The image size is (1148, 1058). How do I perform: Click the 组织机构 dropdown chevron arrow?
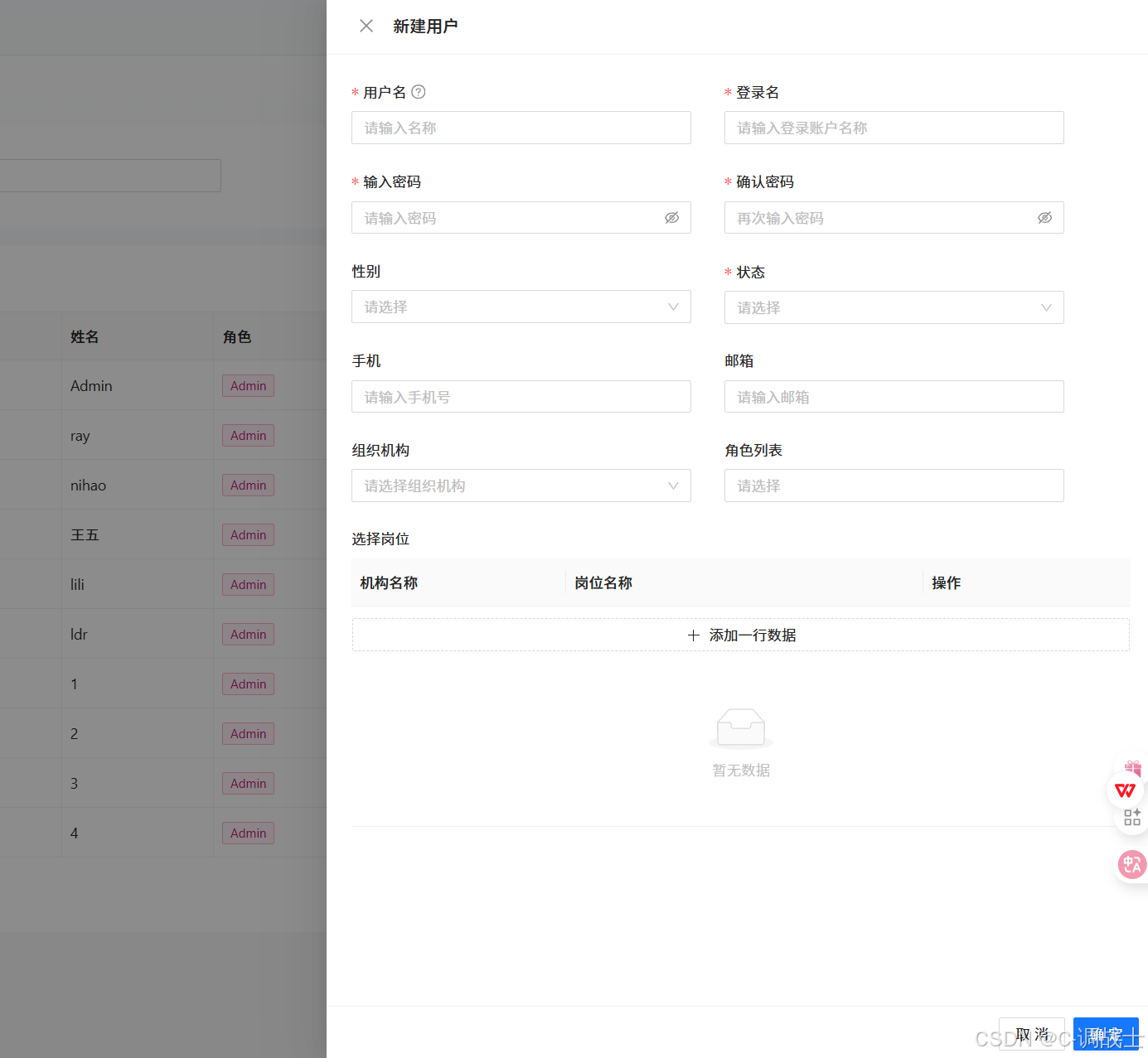tap(673, 486)
